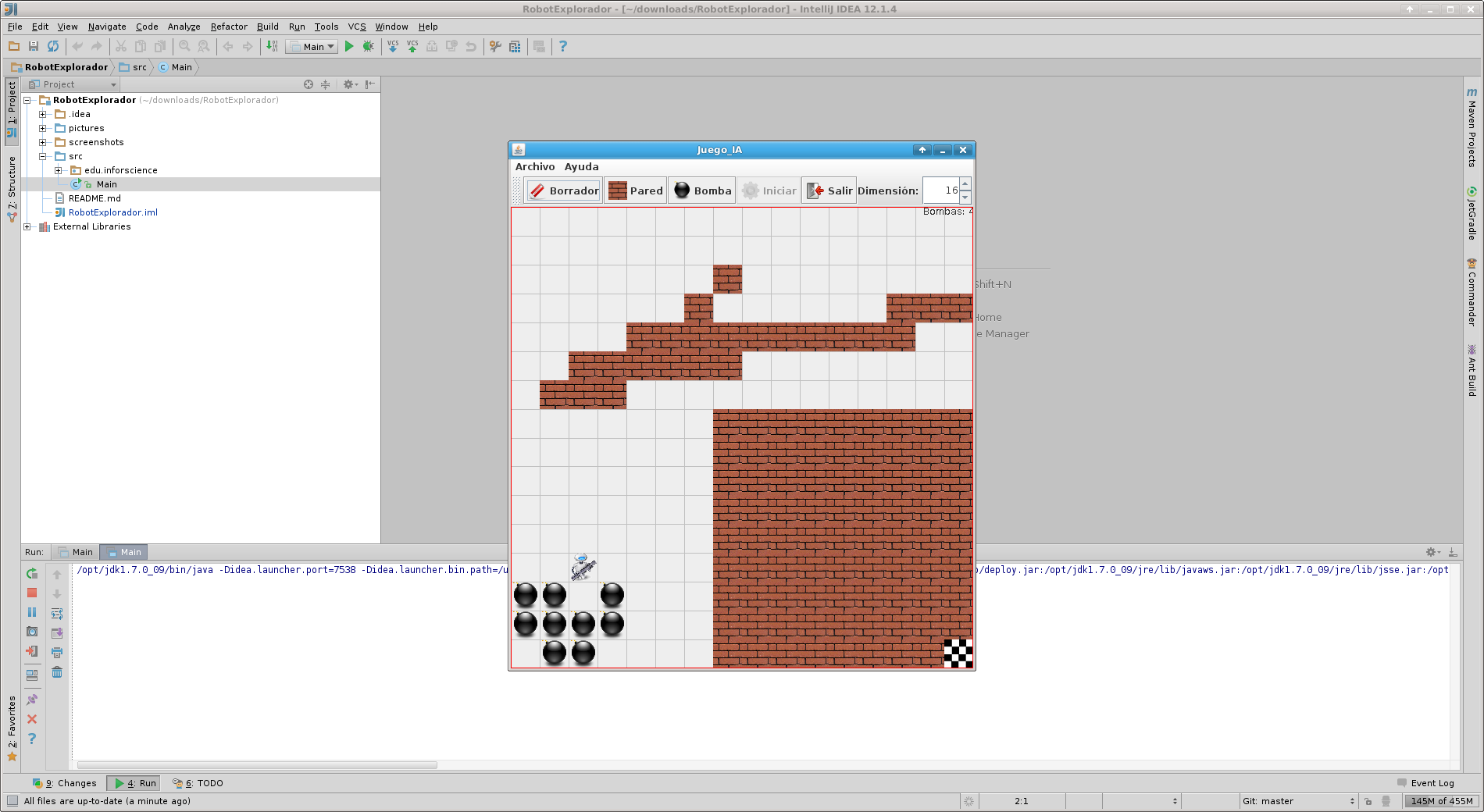The height and width of the screenshot is (812, 1484).
Task: Click the checkered goal flag cell
Action: tap(958, 654)
